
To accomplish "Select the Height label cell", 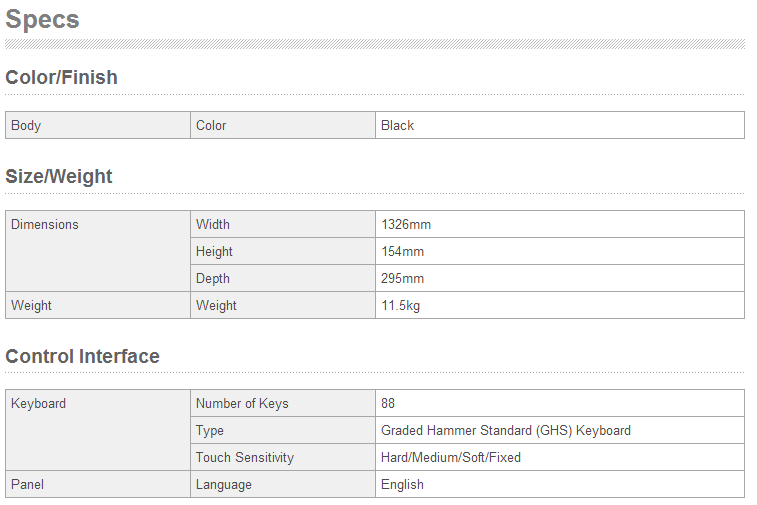I will tap(214, 251).
